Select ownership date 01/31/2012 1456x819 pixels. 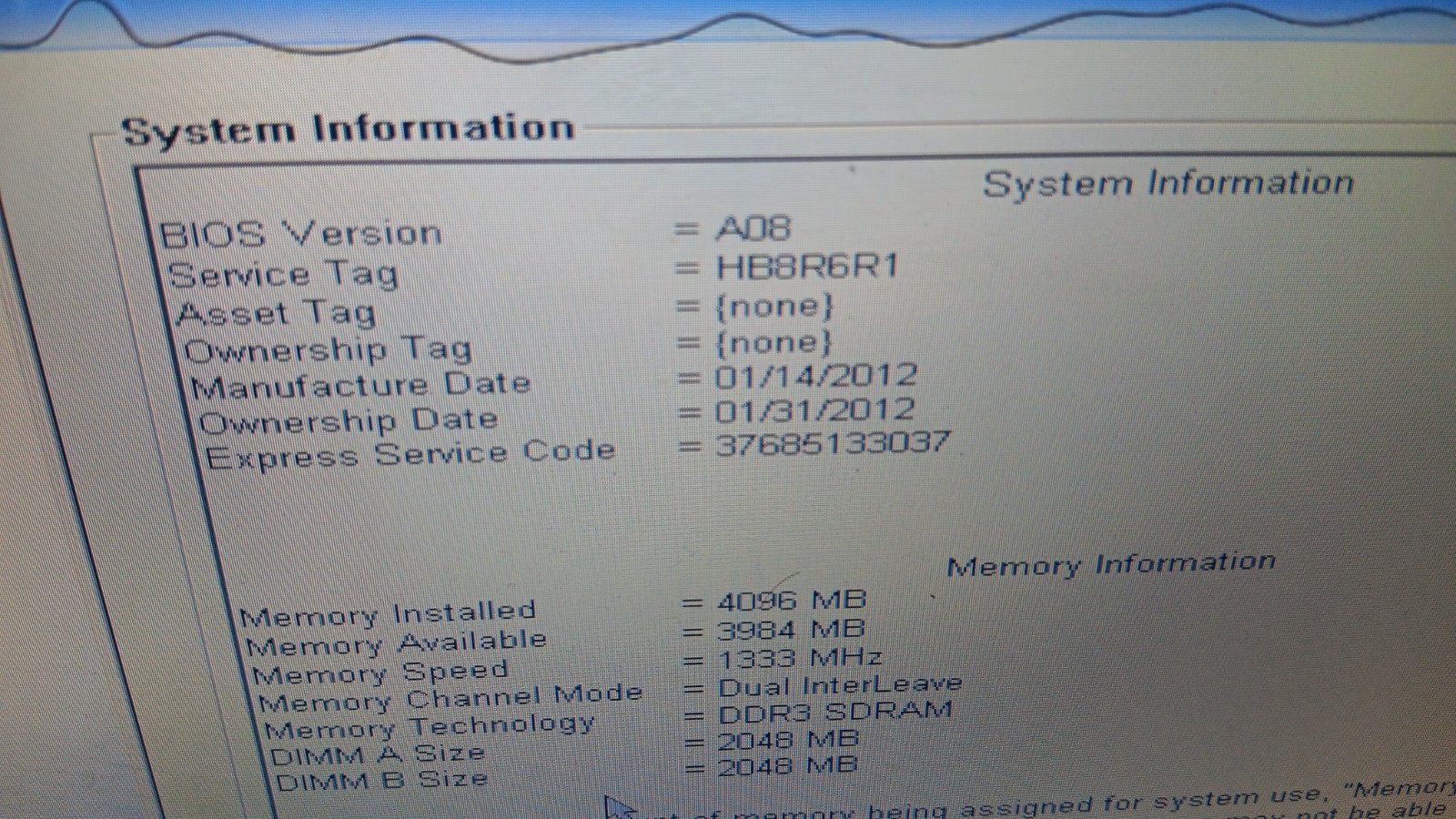(x=814, y=410)
